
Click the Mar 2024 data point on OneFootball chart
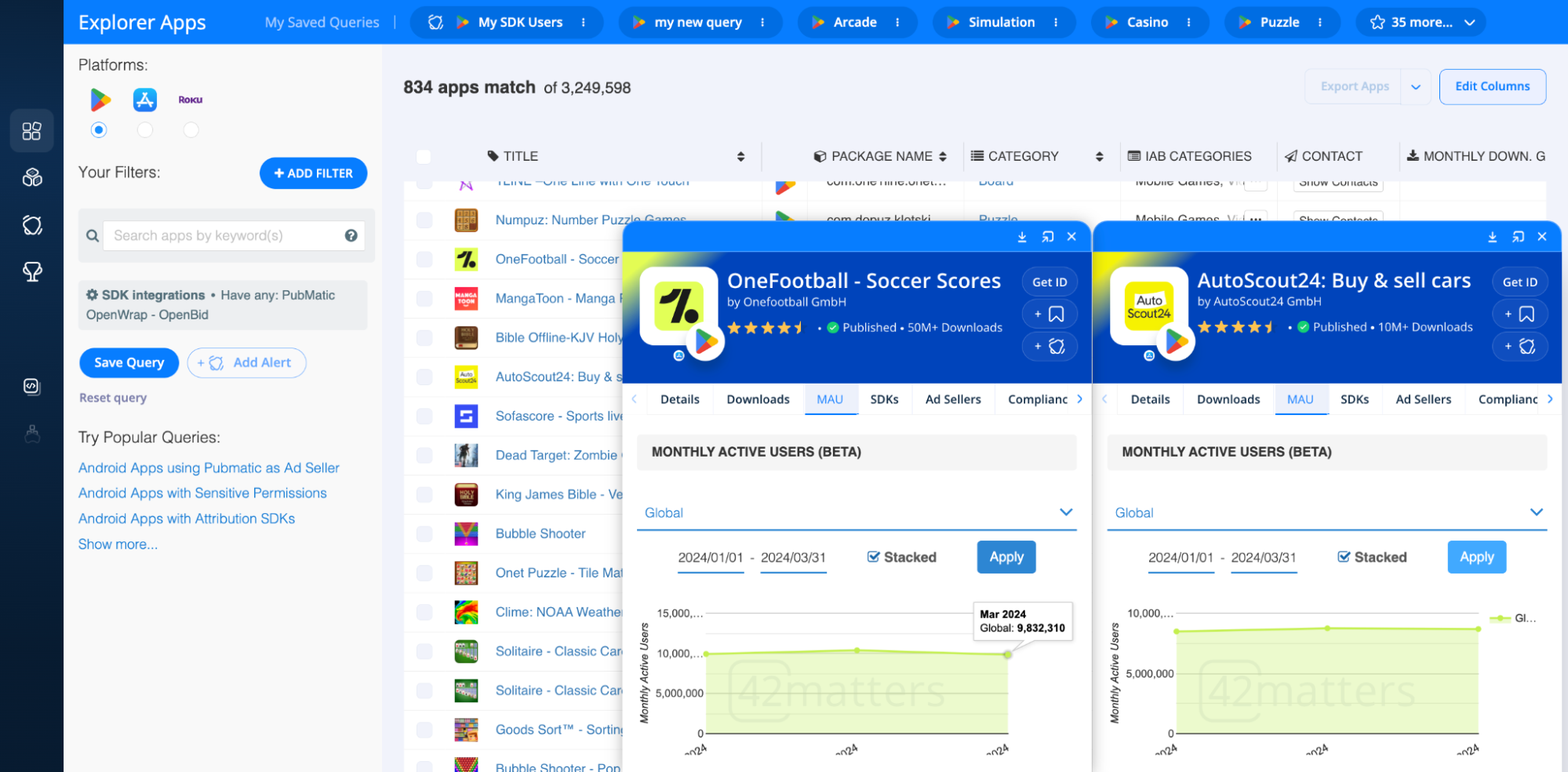1008,654
